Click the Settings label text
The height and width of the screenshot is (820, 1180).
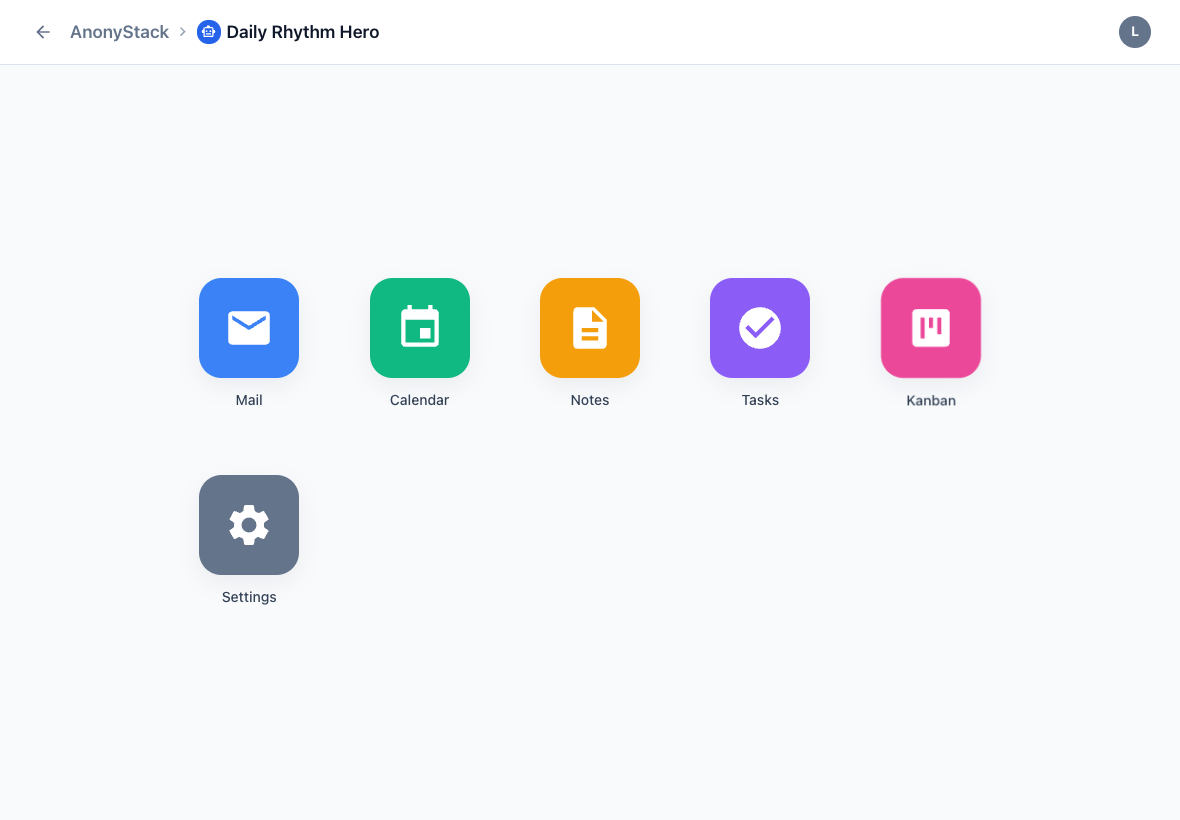[248, 597]
